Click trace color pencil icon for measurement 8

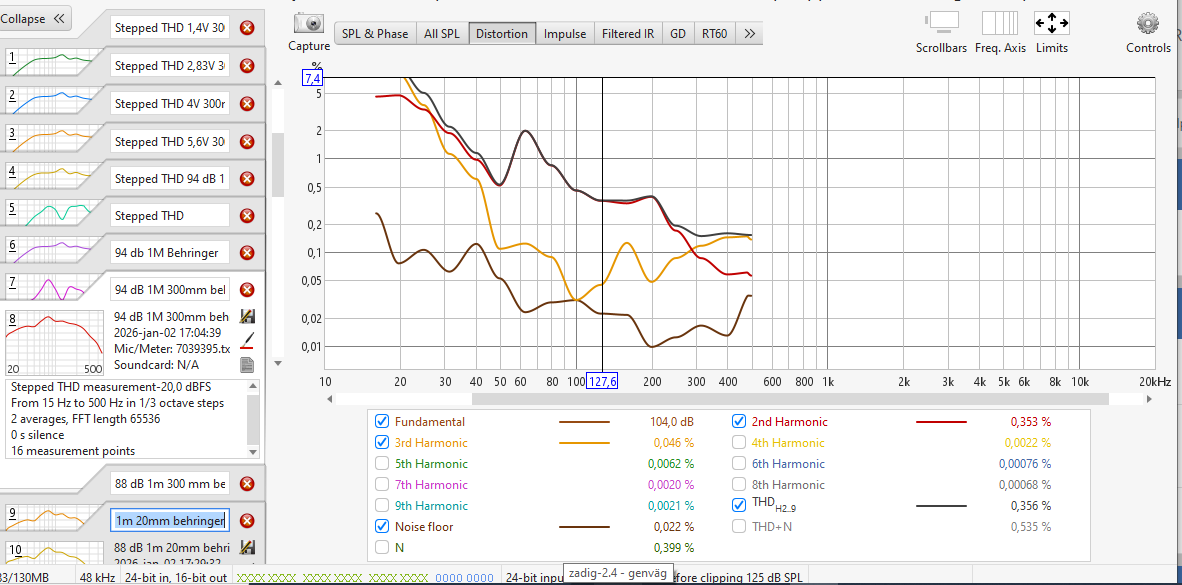247,340
